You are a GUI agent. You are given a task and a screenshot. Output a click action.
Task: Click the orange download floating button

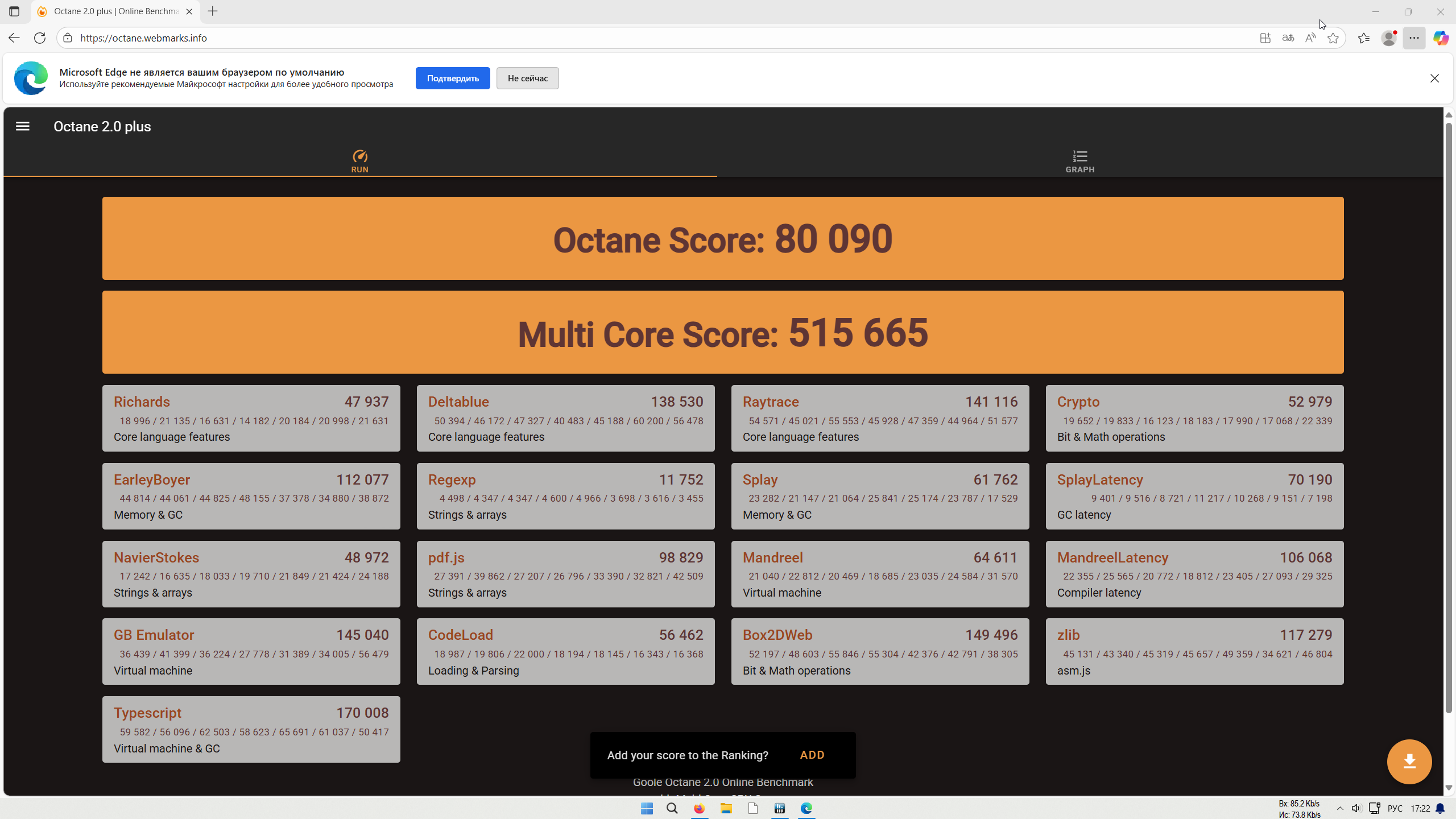(x=1409, y=761)
